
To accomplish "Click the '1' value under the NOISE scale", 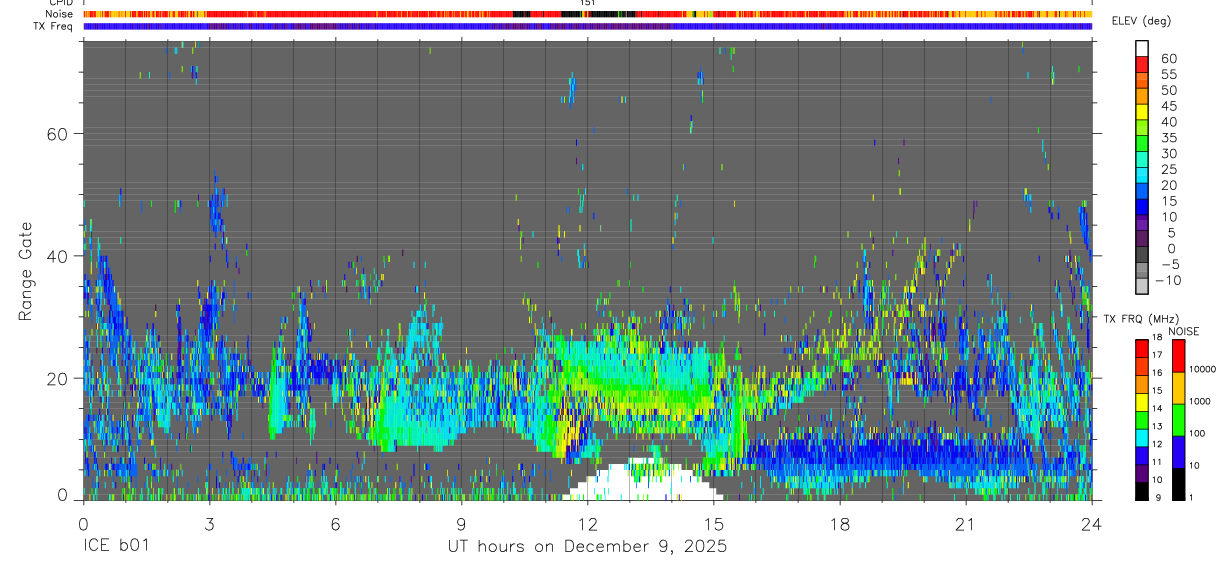I will click(x=1190, y=497).
